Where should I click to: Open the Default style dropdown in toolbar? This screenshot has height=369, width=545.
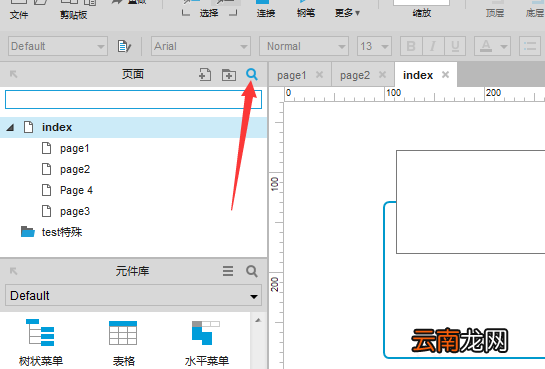tap(58, 46)
